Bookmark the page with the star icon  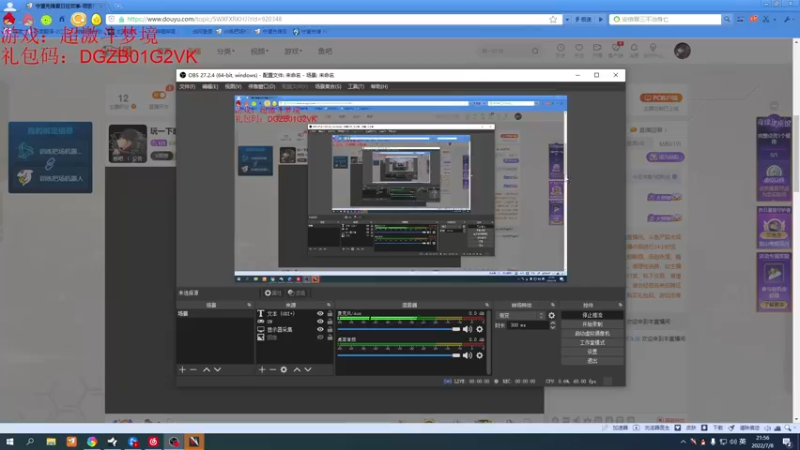tap(553, 19)
